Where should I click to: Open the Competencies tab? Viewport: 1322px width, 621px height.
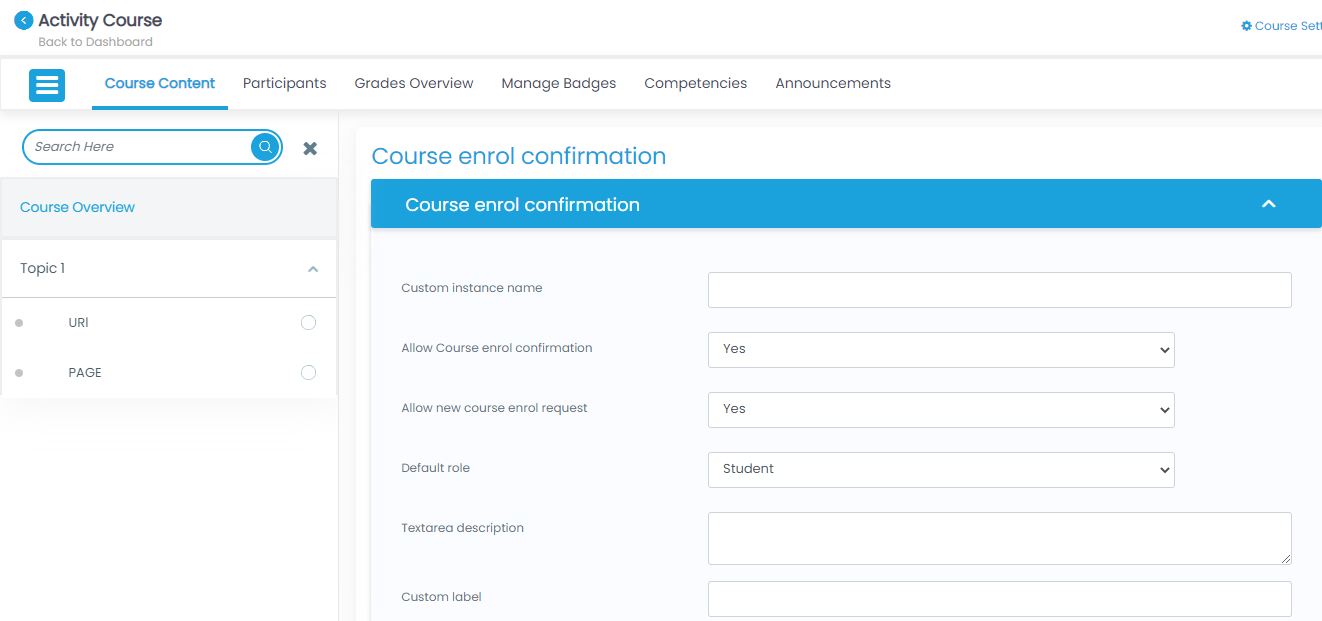(x=695, y=84)
